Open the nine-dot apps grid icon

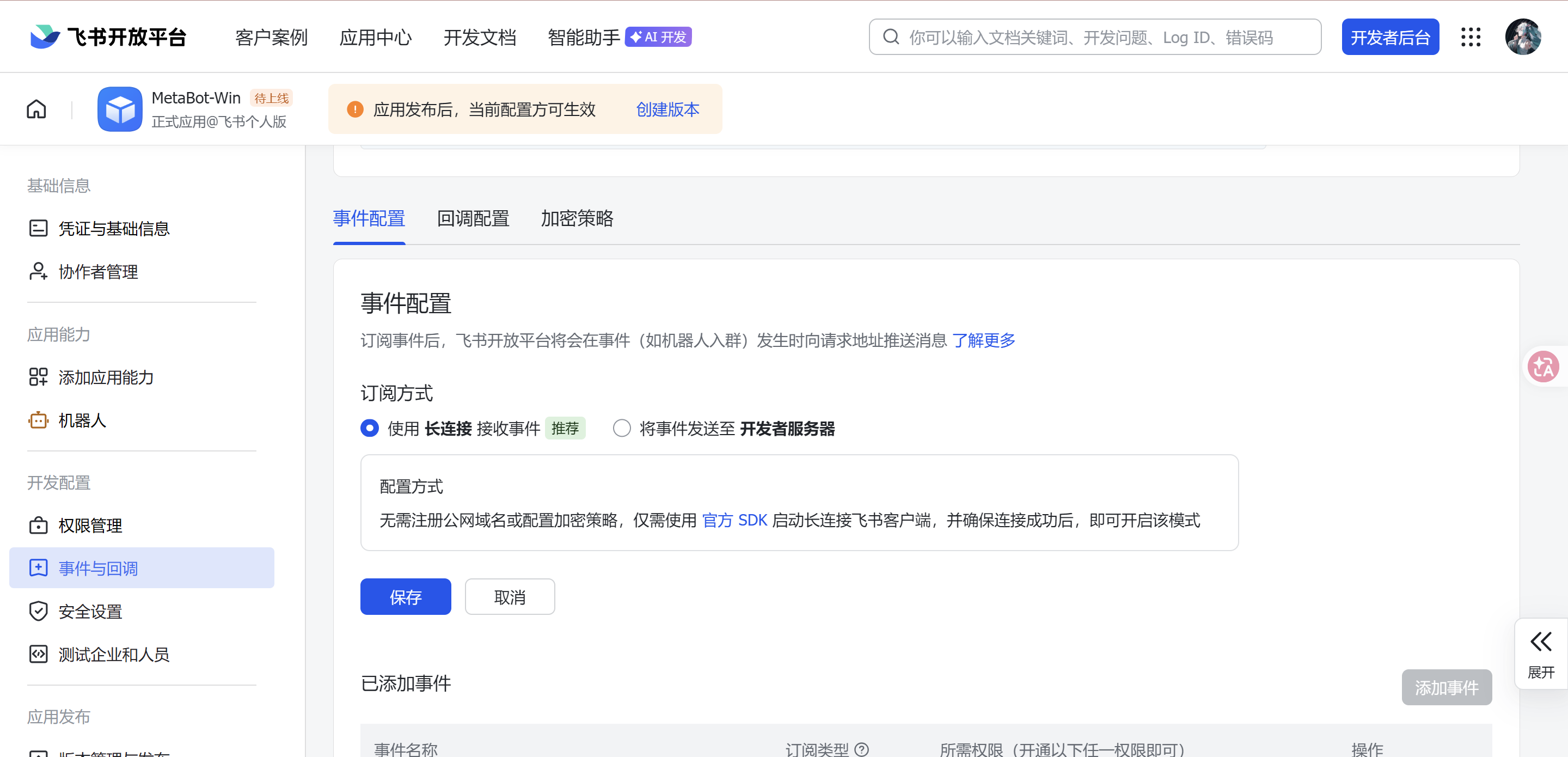click(x=1471, y=37)
